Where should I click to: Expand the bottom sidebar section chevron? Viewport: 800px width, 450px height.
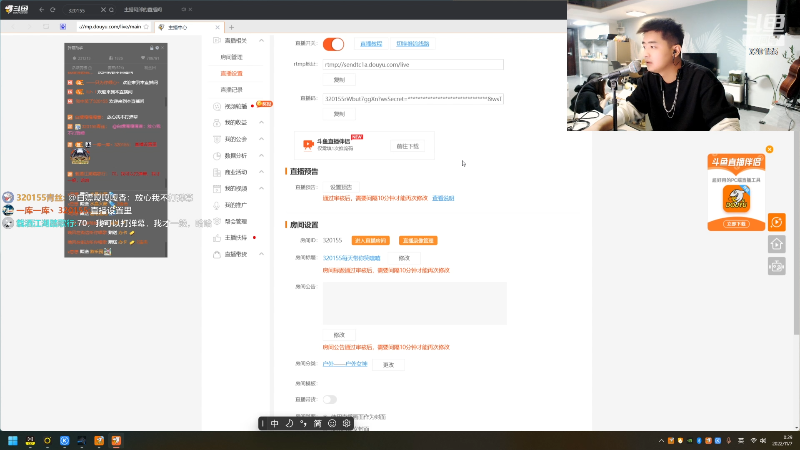pyautogui.click(x=261, y=254)
